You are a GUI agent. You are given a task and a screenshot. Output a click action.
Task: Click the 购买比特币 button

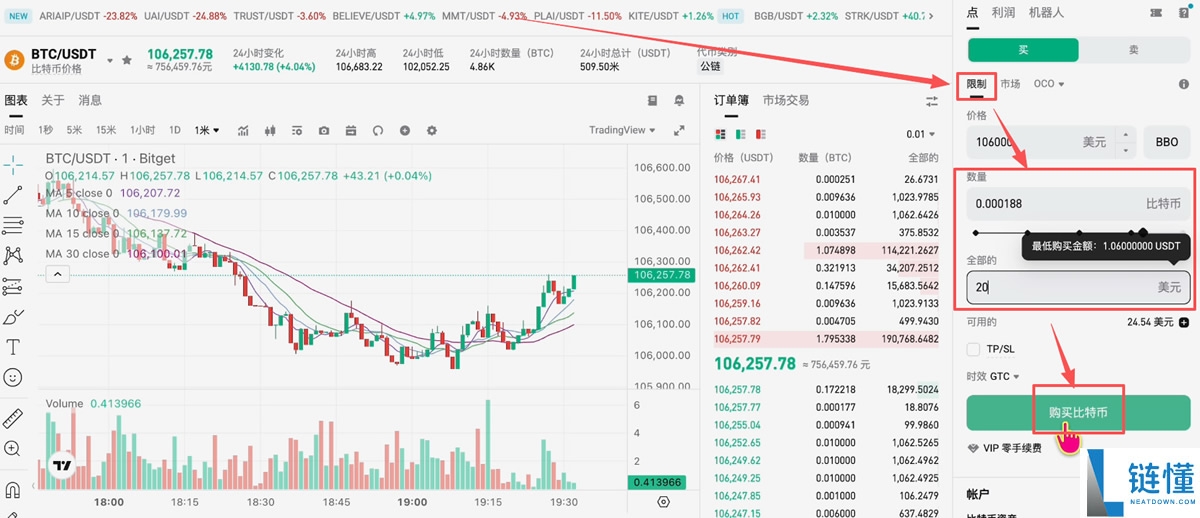[1078, 412]
